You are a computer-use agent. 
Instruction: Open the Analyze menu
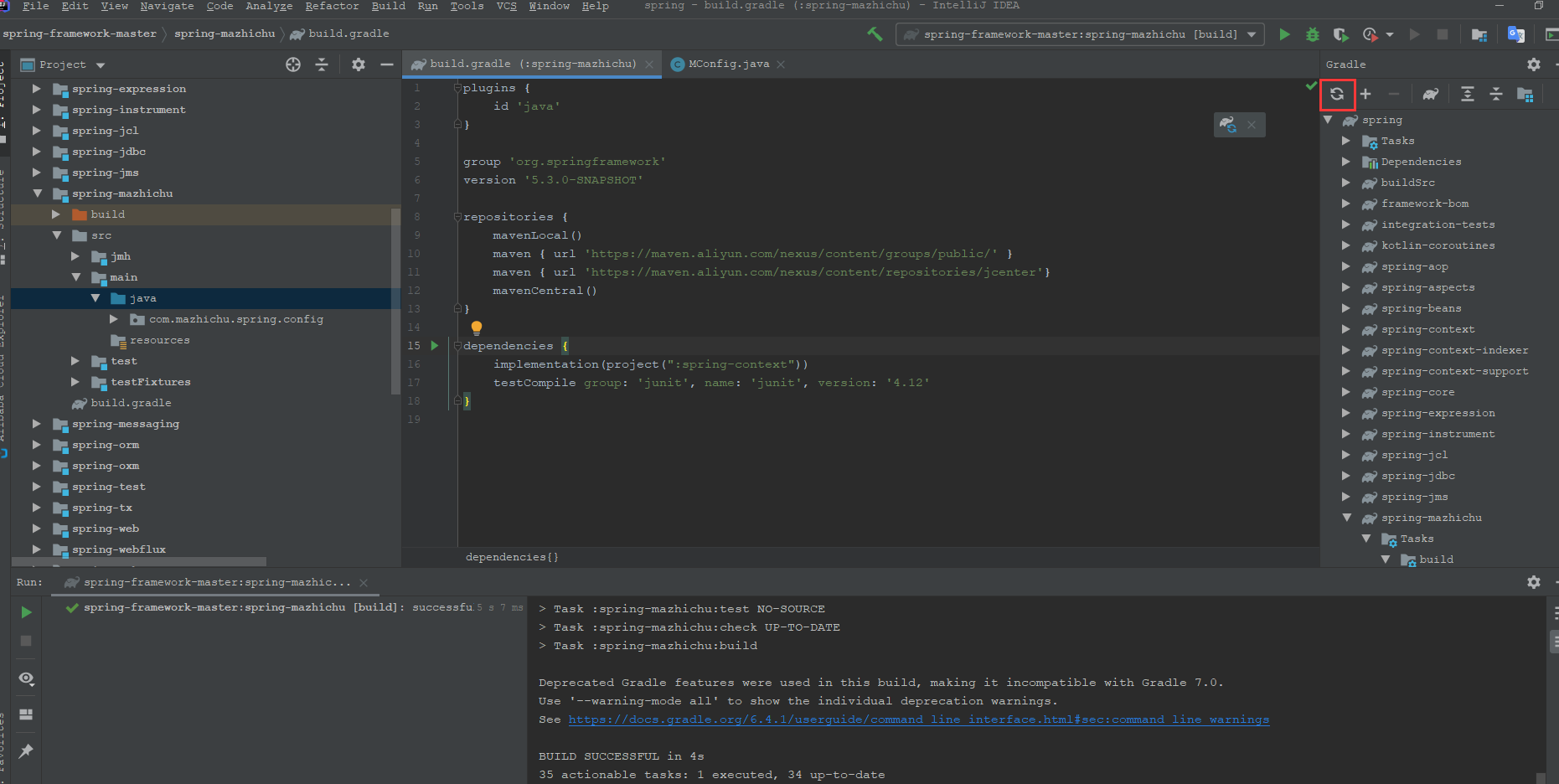[x=269, y=6]
